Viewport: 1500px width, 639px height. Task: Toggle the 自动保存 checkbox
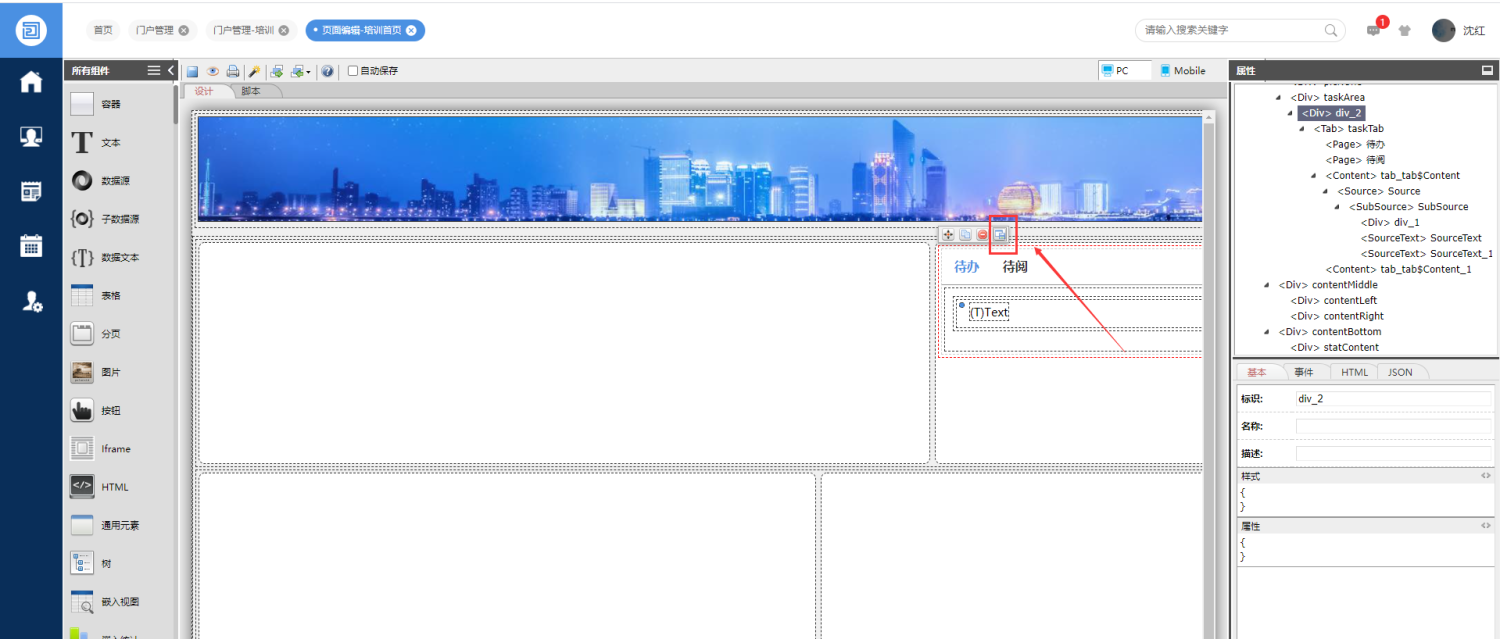pos(353,71)
